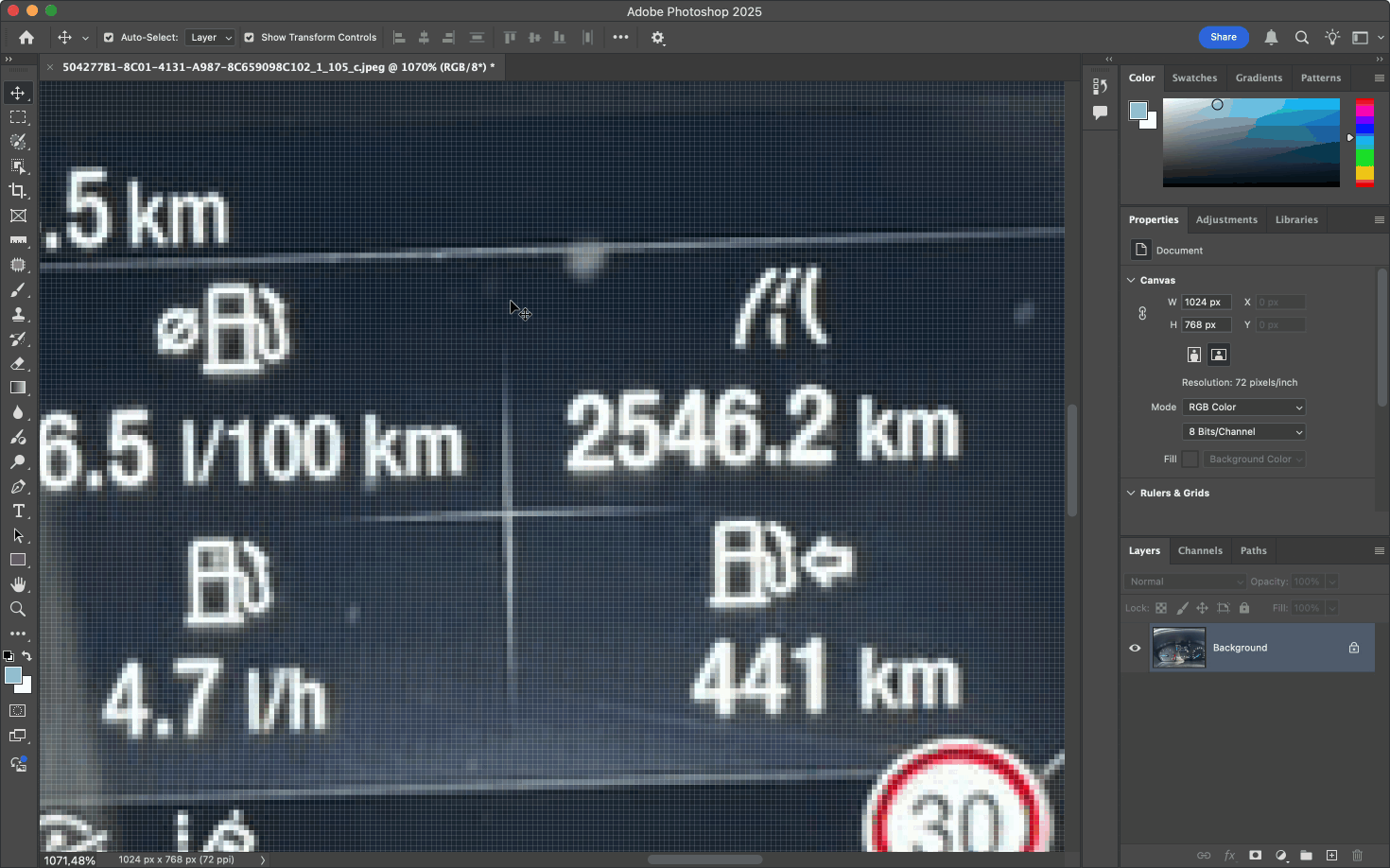
Task: Select the Move tool
Action: tap(18, 93)
